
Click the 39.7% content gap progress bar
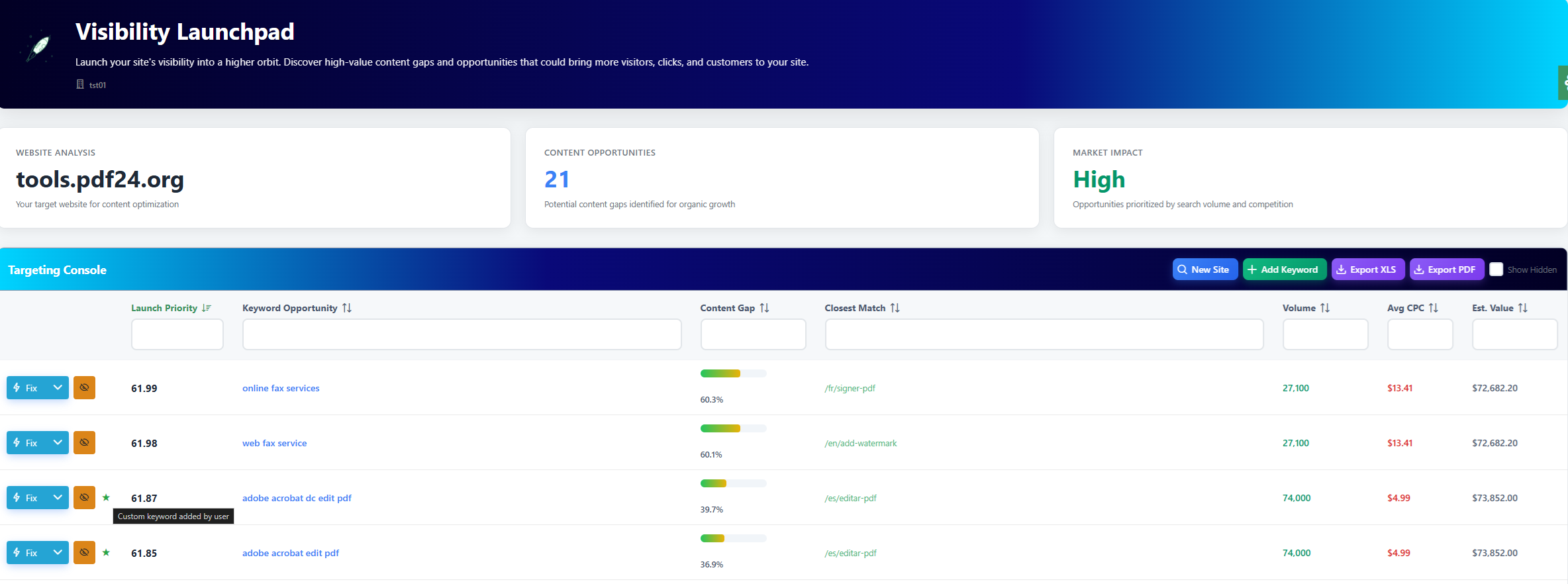point(733,483)
